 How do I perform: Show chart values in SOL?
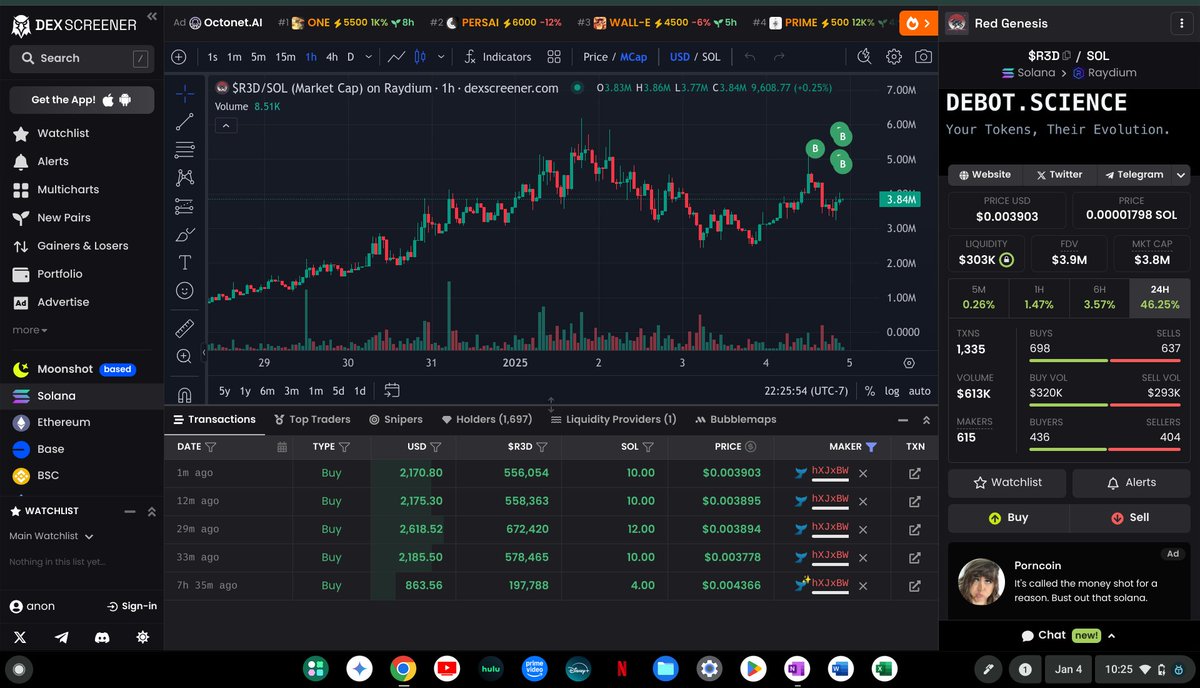(711, 57)
